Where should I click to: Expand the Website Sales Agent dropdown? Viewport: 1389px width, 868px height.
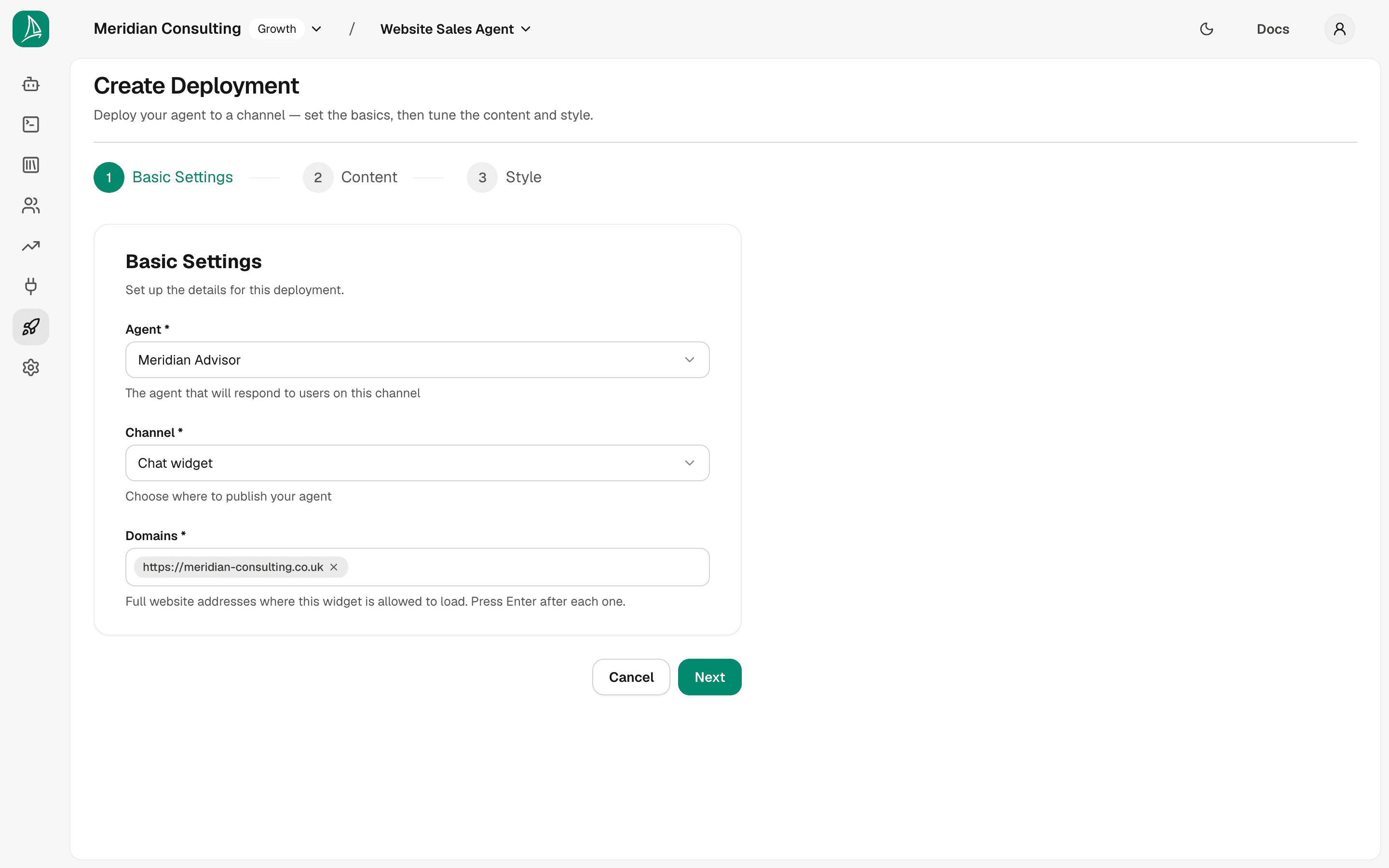455,29
